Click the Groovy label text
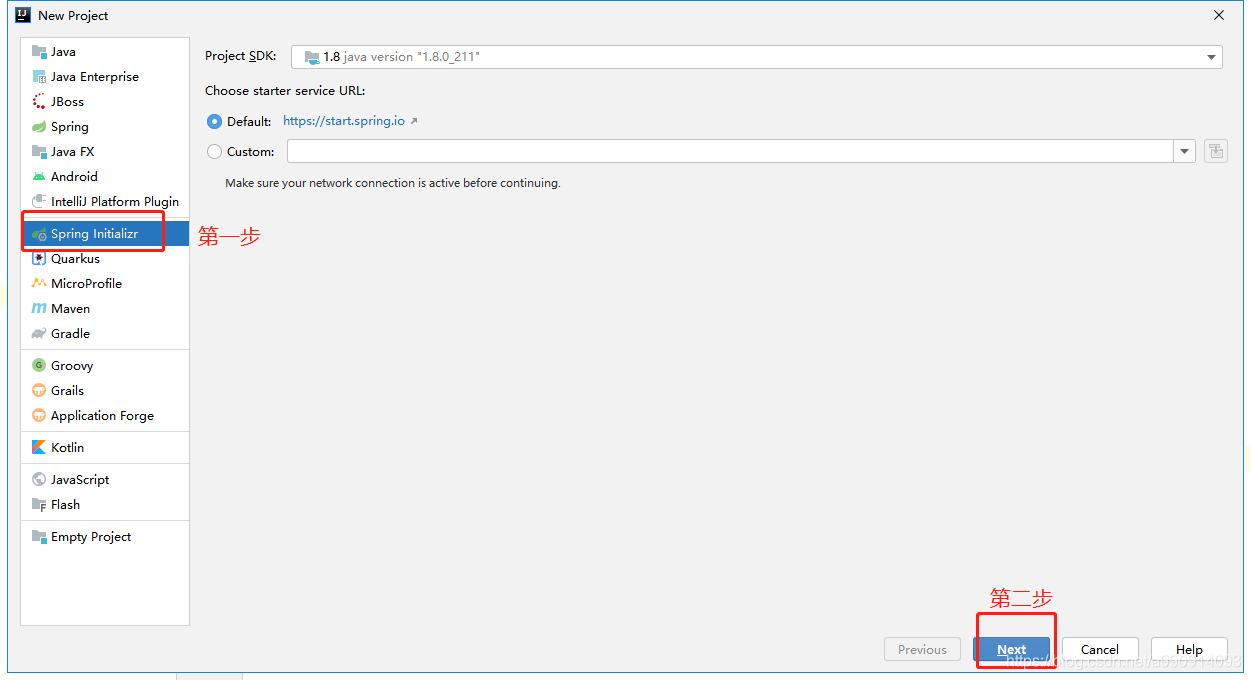1251x680 pixels. [72, 366]
